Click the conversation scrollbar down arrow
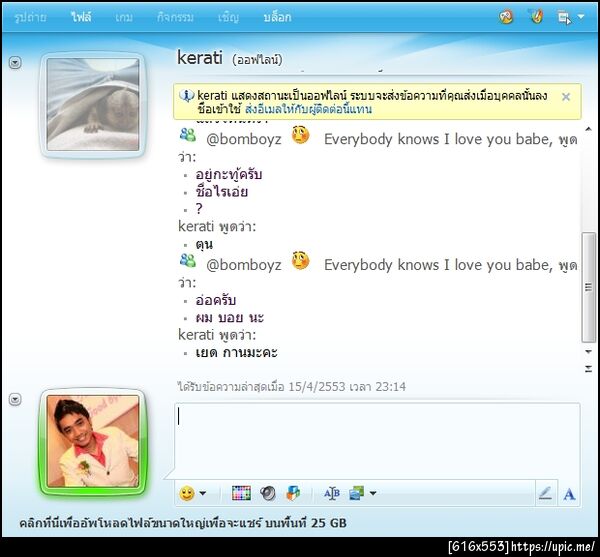 tap(588, 351)
